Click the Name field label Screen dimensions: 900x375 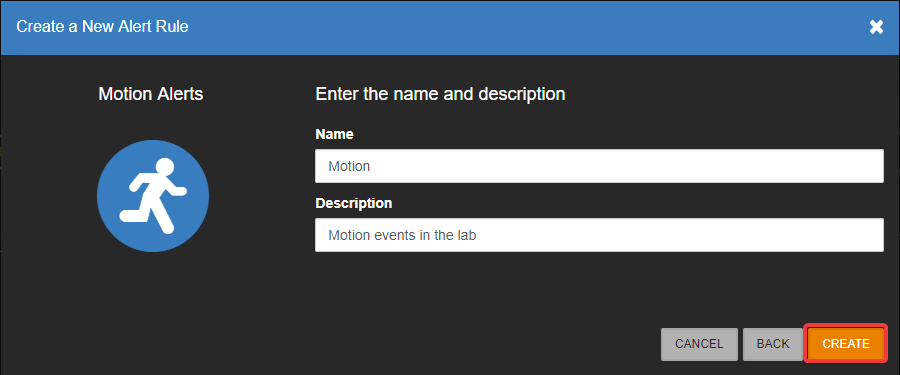pyautogui.click(x=335, y=134)
